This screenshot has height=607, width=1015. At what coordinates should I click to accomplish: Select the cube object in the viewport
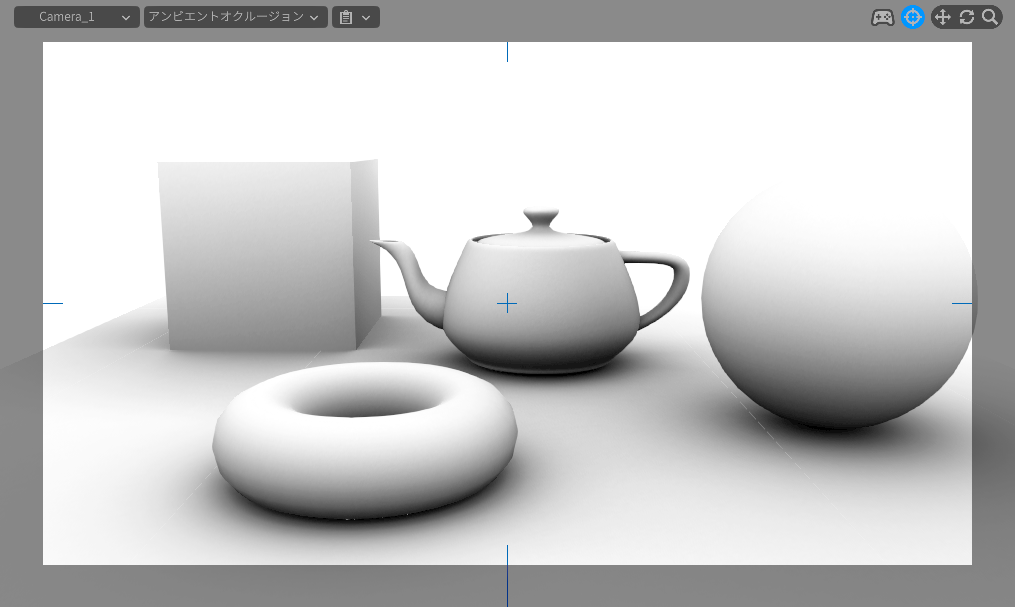258,255
